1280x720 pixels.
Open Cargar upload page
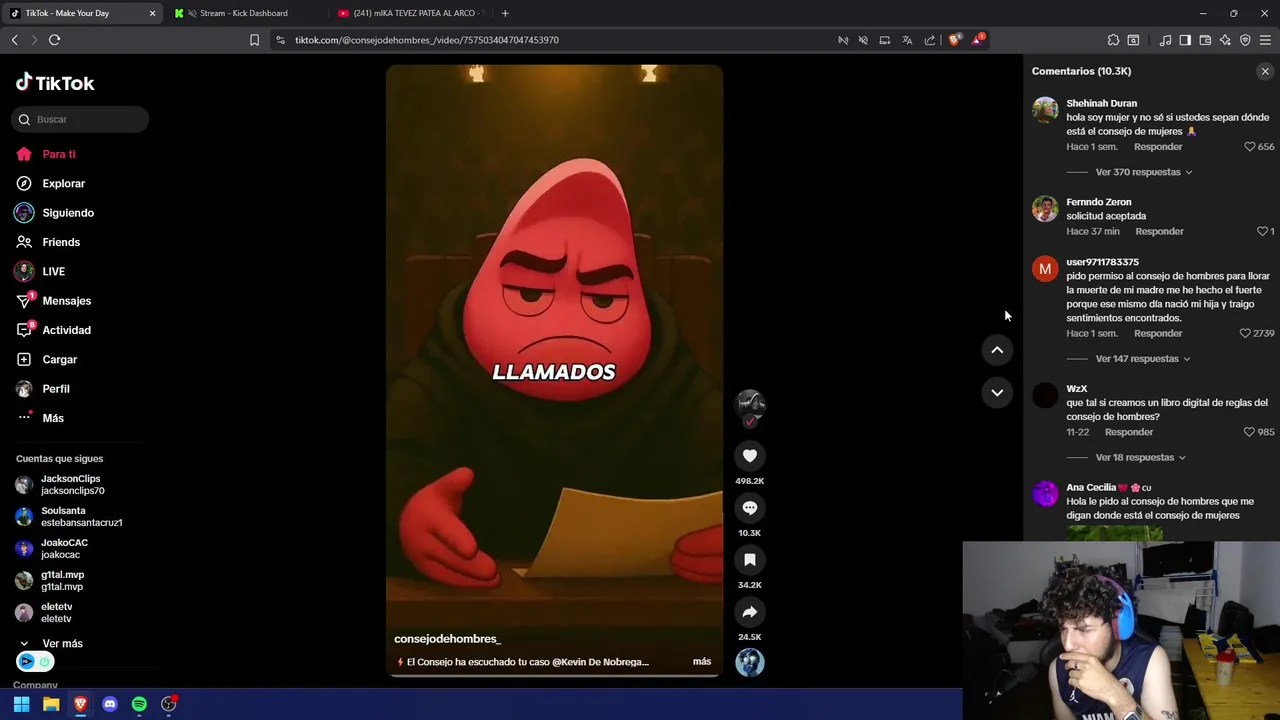click(x=46, y=359)
